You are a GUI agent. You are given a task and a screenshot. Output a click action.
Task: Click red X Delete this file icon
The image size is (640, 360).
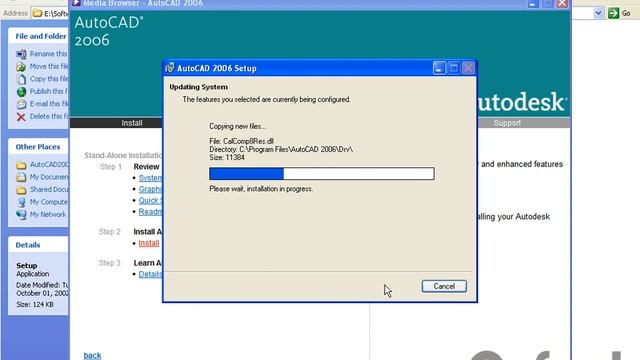[21, 117]
